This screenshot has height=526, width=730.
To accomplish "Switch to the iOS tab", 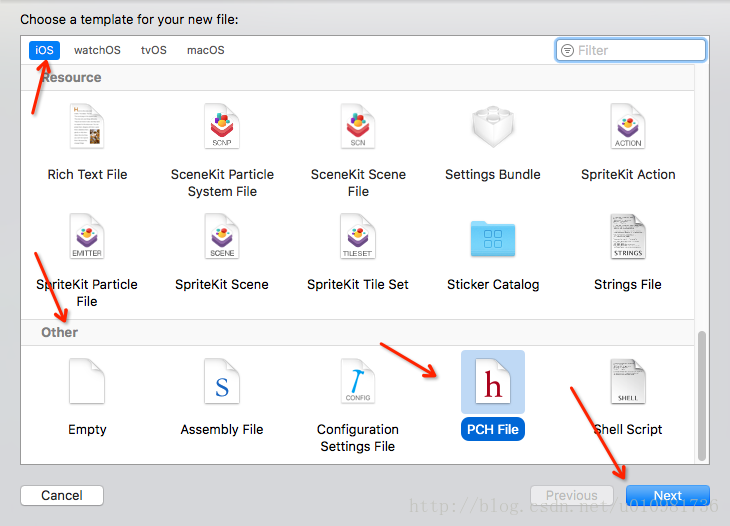I will (44, 50).
